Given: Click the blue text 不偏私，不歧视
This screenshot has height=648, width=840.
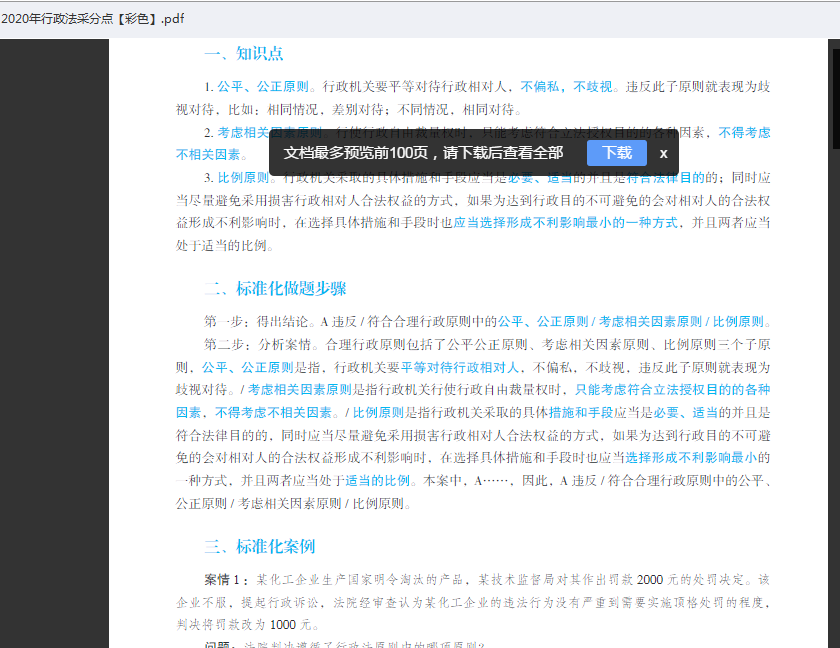Looking at the screenshot, I should pyautogui.click(x=567, y=87).
